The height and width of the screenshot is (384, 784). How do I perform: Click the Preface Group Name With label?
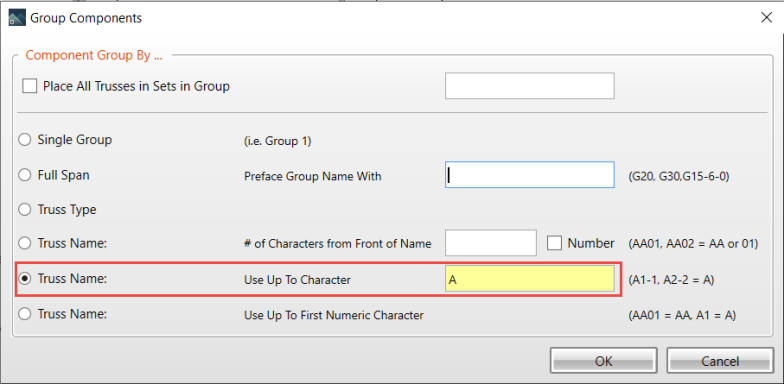[312, 176]
